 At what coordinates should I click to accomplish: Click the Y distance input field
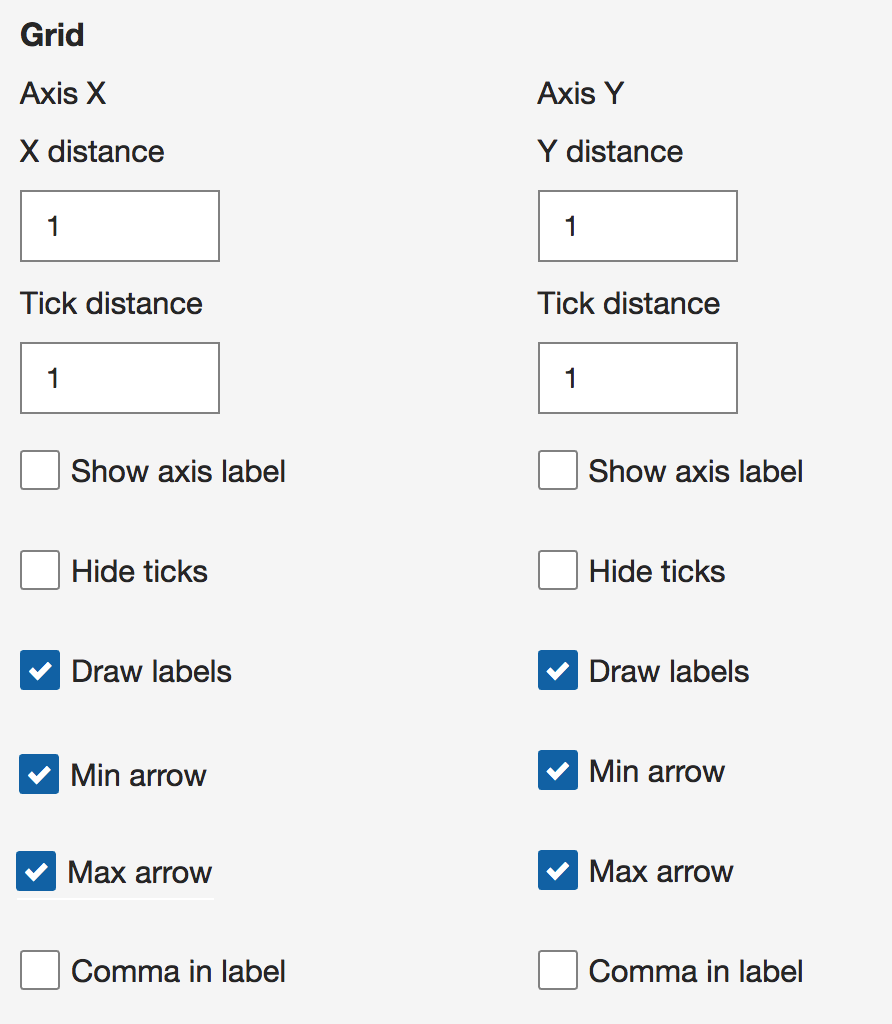[x=637, y=226]
